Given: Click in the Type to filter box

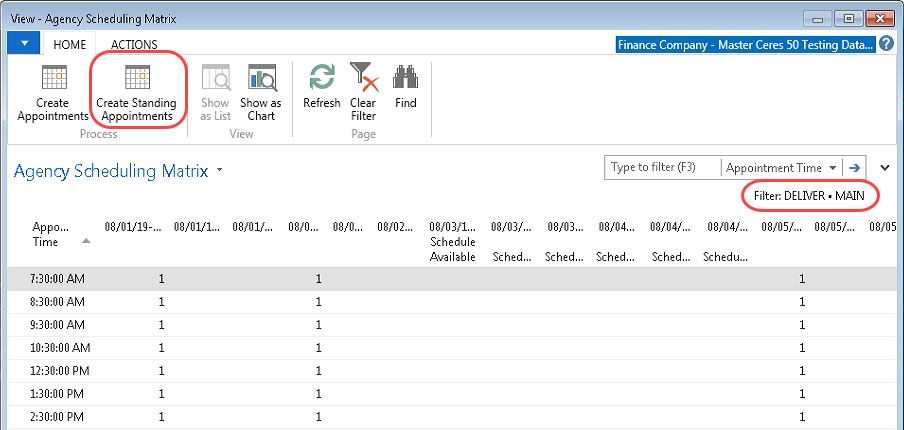Looking at the screenshot, I should tap(661, 168).
